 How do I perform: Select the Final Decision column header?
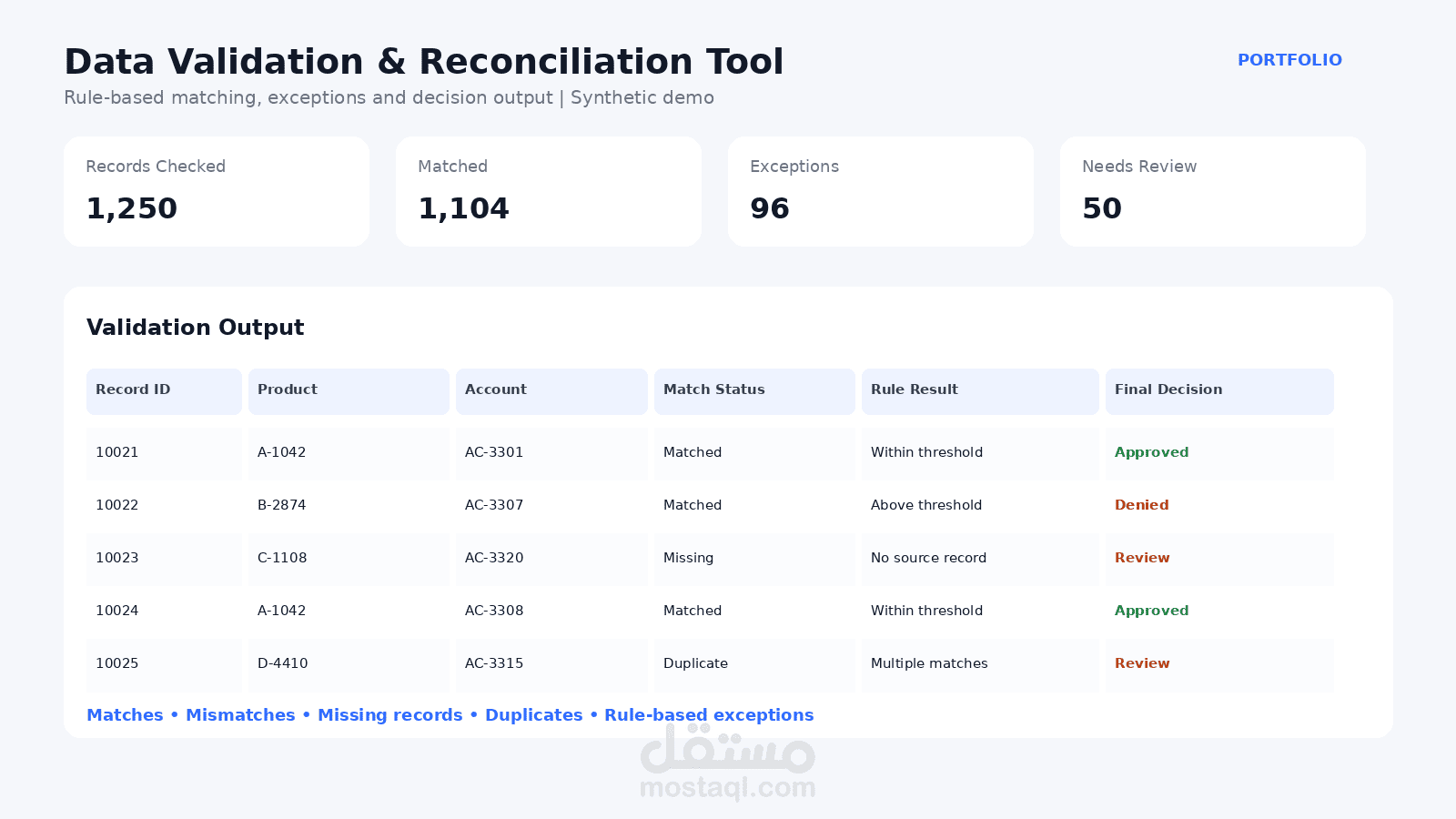point(1219,391)
